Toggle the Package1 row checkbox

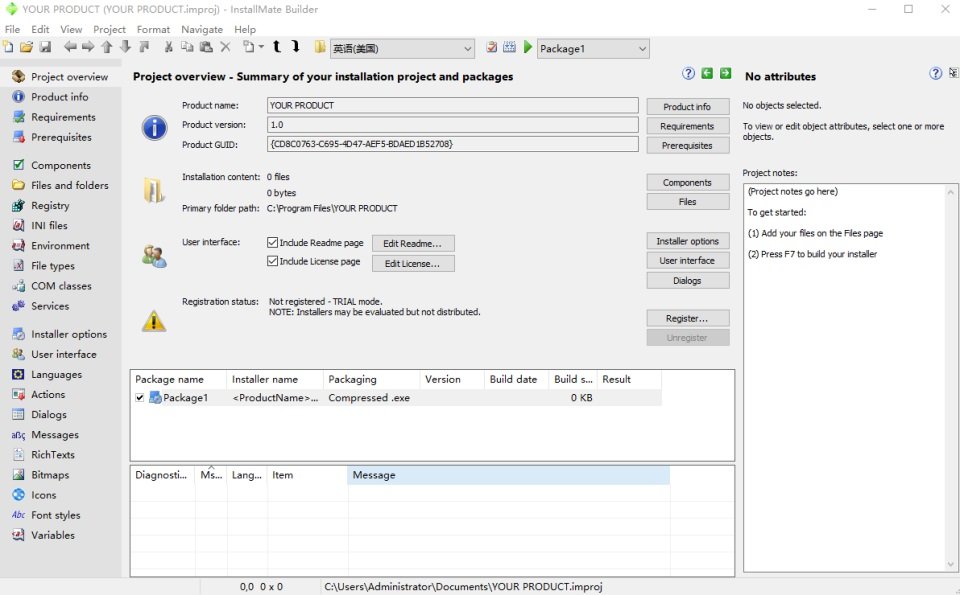tap(140, 398)
